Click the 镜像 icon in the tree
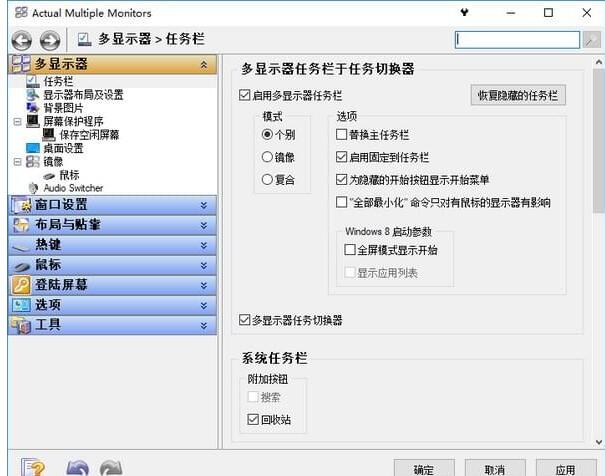This screenshot has width=605, height=476. 33,161
